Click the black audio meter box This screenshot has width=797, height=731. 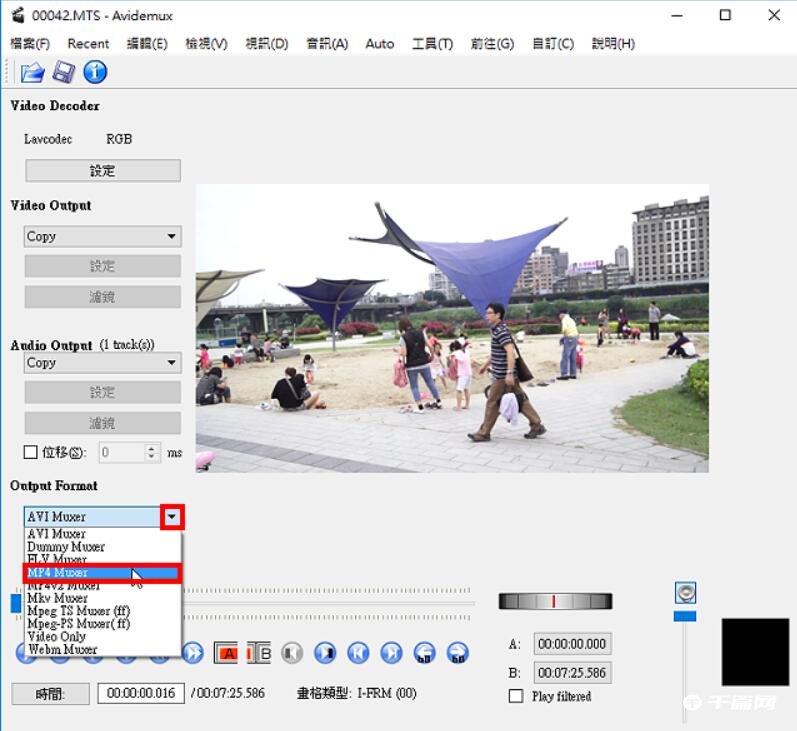[755, 652]
